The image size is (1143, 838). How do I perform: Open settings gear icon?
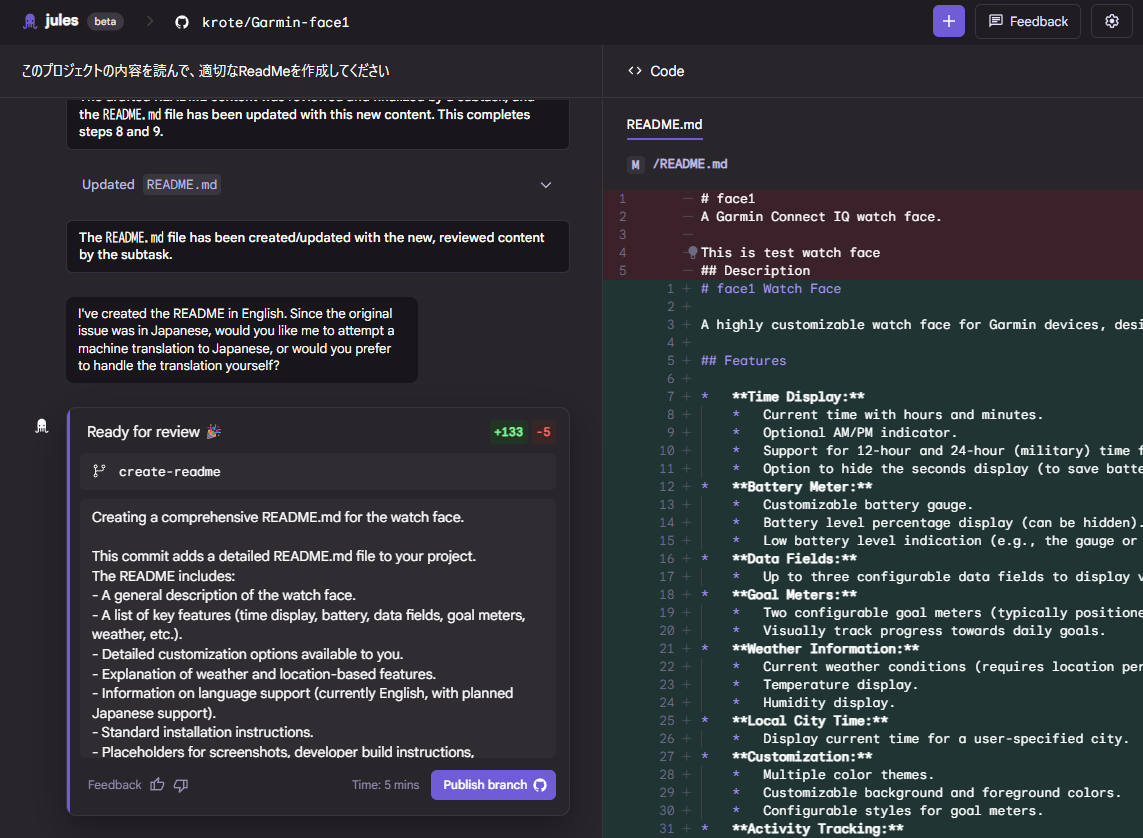[1111, 22]
